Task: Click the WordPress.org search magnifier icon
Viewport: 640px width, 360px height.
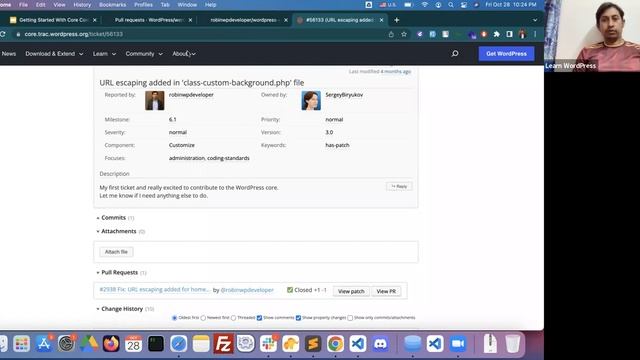Action: [455, 53]
